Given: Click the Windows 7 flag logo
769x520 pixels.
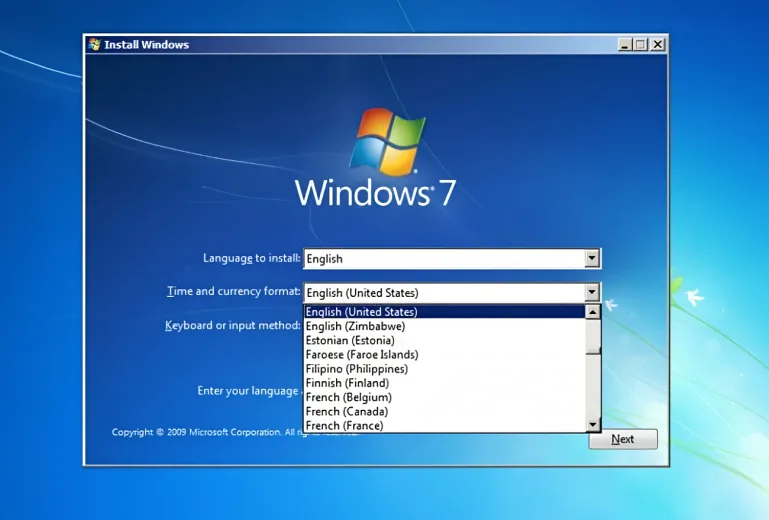Looking at the screenshot, I should point(386,140).
